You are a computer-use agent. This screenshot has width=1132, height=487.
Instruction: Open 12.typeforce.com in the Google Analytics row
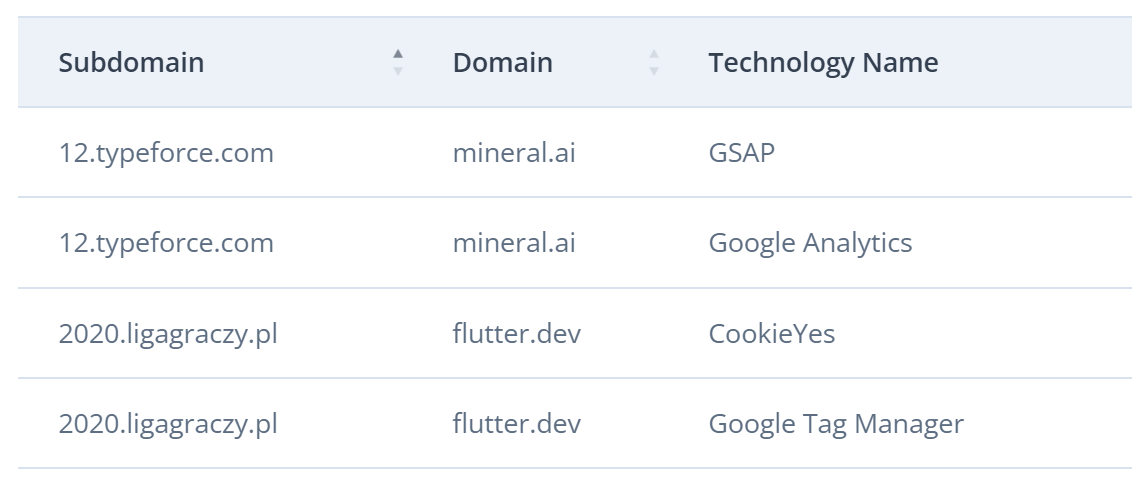(x=166, y=243)
